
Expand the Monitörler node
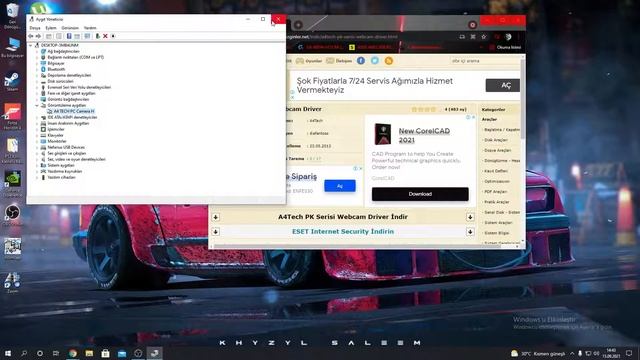point(37,141)
